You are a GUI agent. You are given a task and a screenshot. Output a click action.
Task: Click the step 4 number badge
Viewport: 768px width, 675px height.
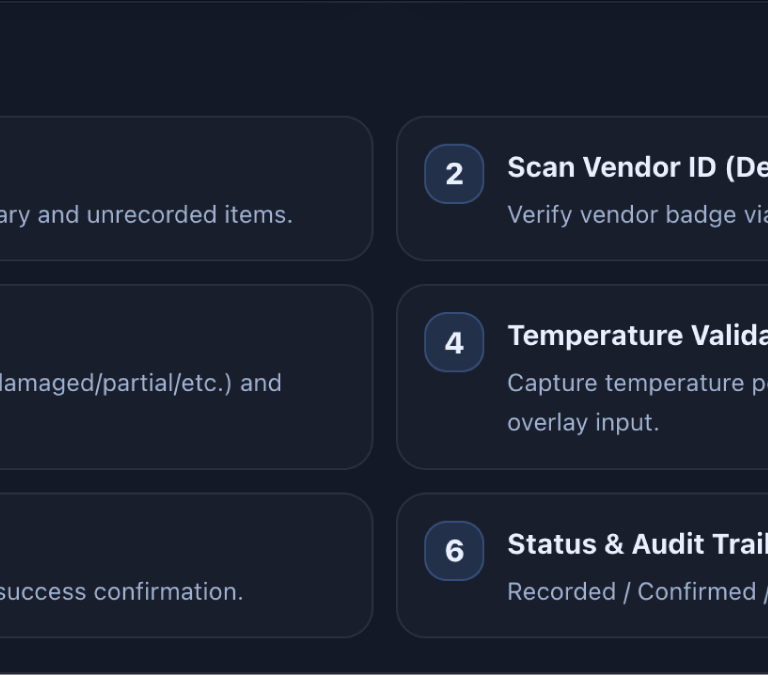point(454,343)
